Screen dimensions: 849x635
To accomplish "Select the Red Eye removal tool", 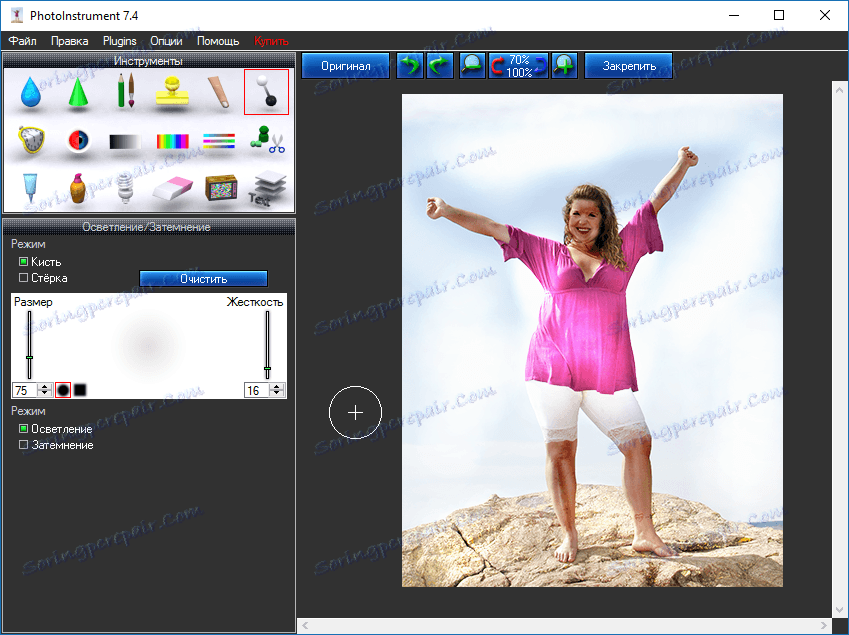I will 79,141.
